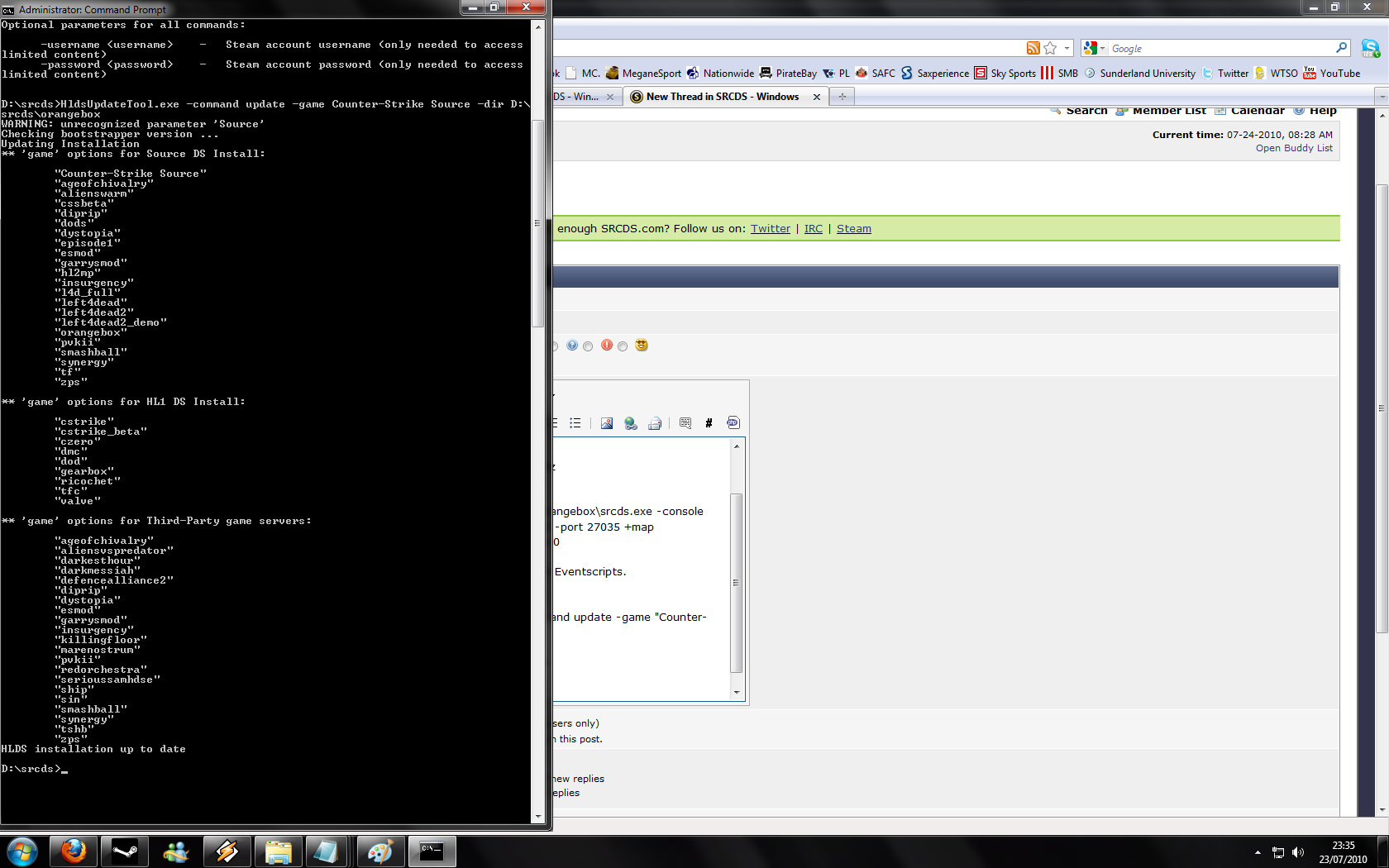The width and height of the screenshot is (1389, 868).
Task: Switch to the 'New Thread in SRCDS - Windows' tab
Action: click(722, 97)
